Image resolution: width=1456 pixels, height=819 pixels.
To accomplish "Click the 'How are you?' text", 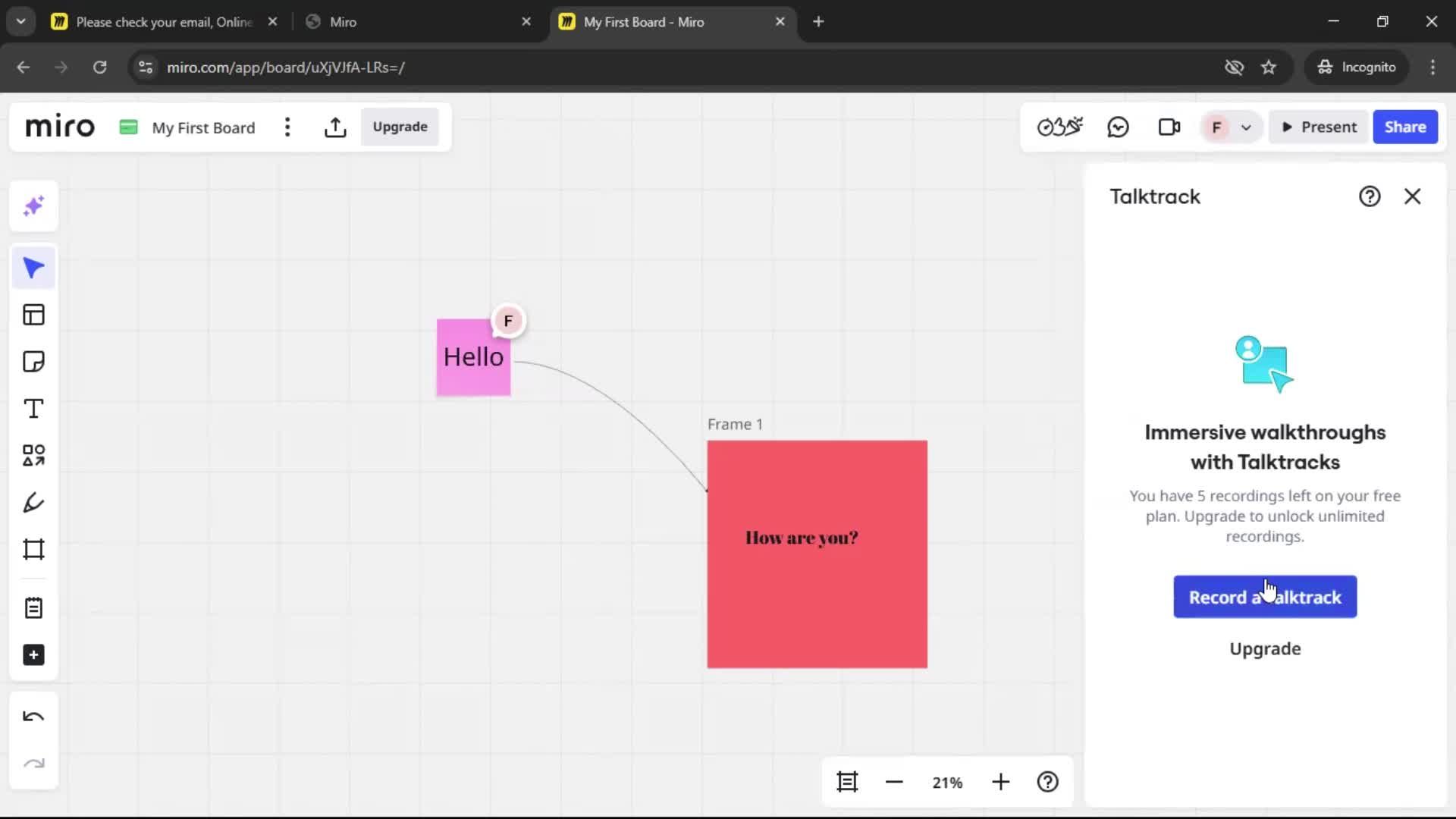I will (x=802, y=538).
